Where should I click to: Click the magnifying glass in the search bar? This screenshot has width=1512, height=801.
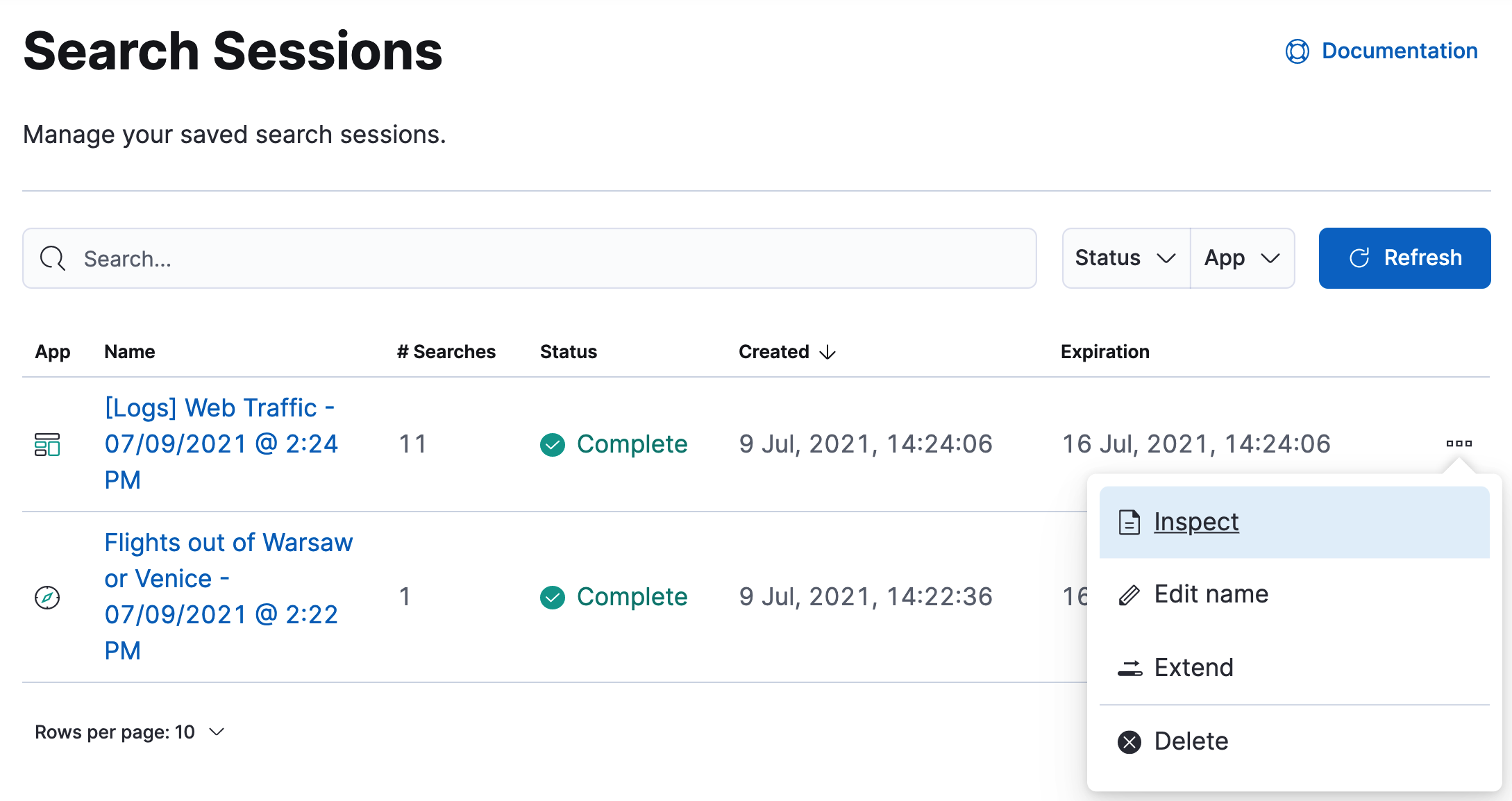(x=53, y=258)
